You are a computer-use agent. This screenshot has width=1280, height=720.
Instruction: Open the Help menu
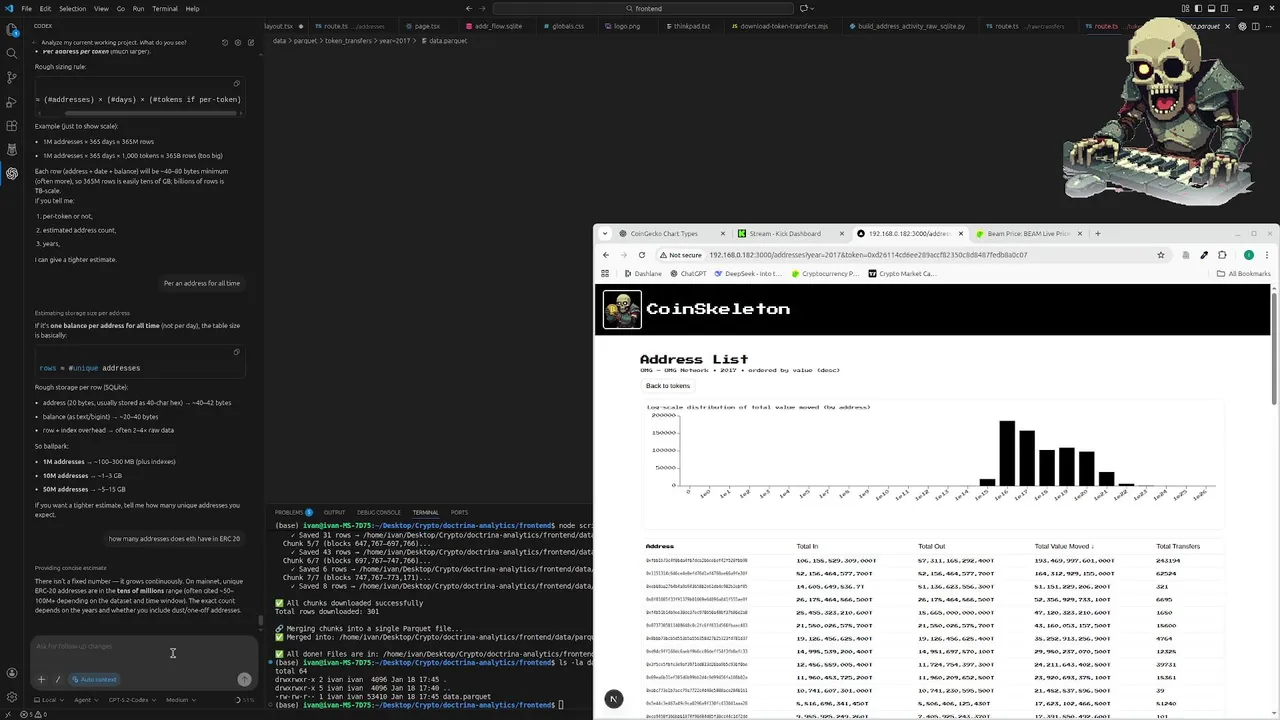click(192, 9)
